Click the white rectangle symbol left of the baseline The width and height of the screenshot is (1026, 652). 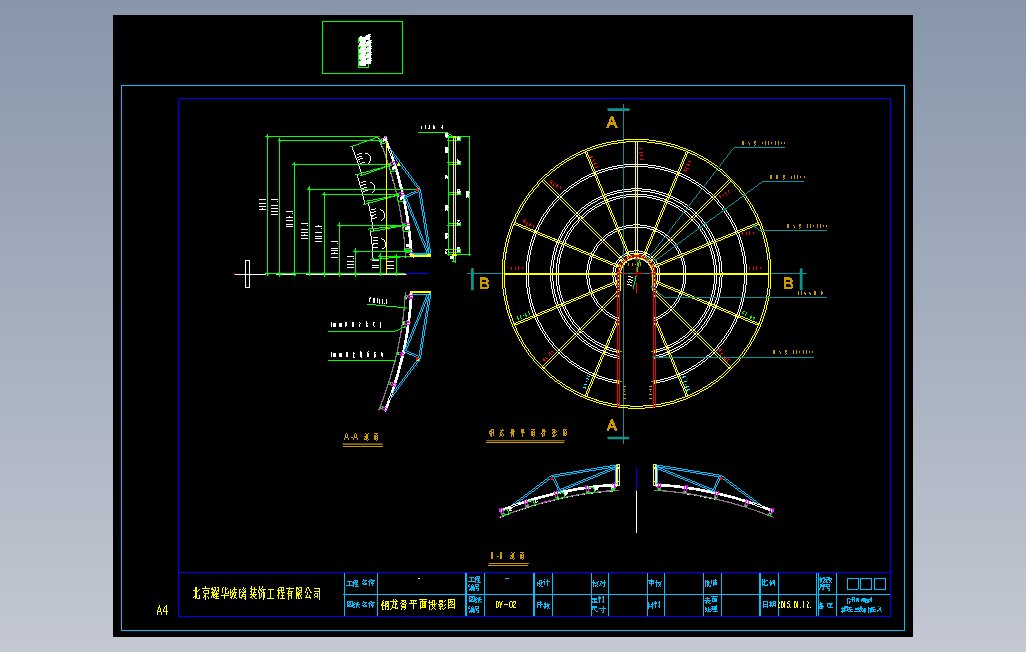[x=247, y=274]
